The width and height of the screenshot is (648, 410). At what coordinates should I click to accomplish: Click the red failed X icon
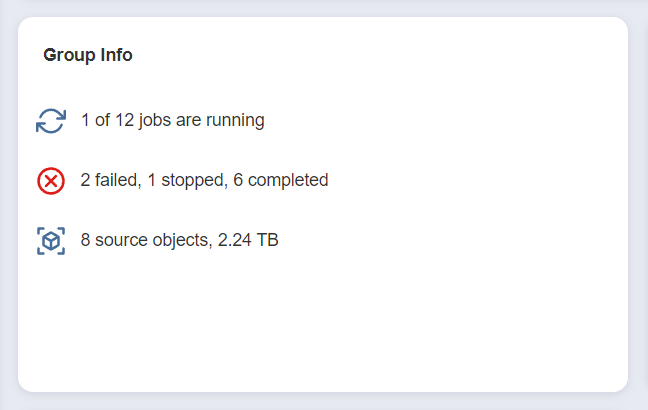(x=51, y=181)
